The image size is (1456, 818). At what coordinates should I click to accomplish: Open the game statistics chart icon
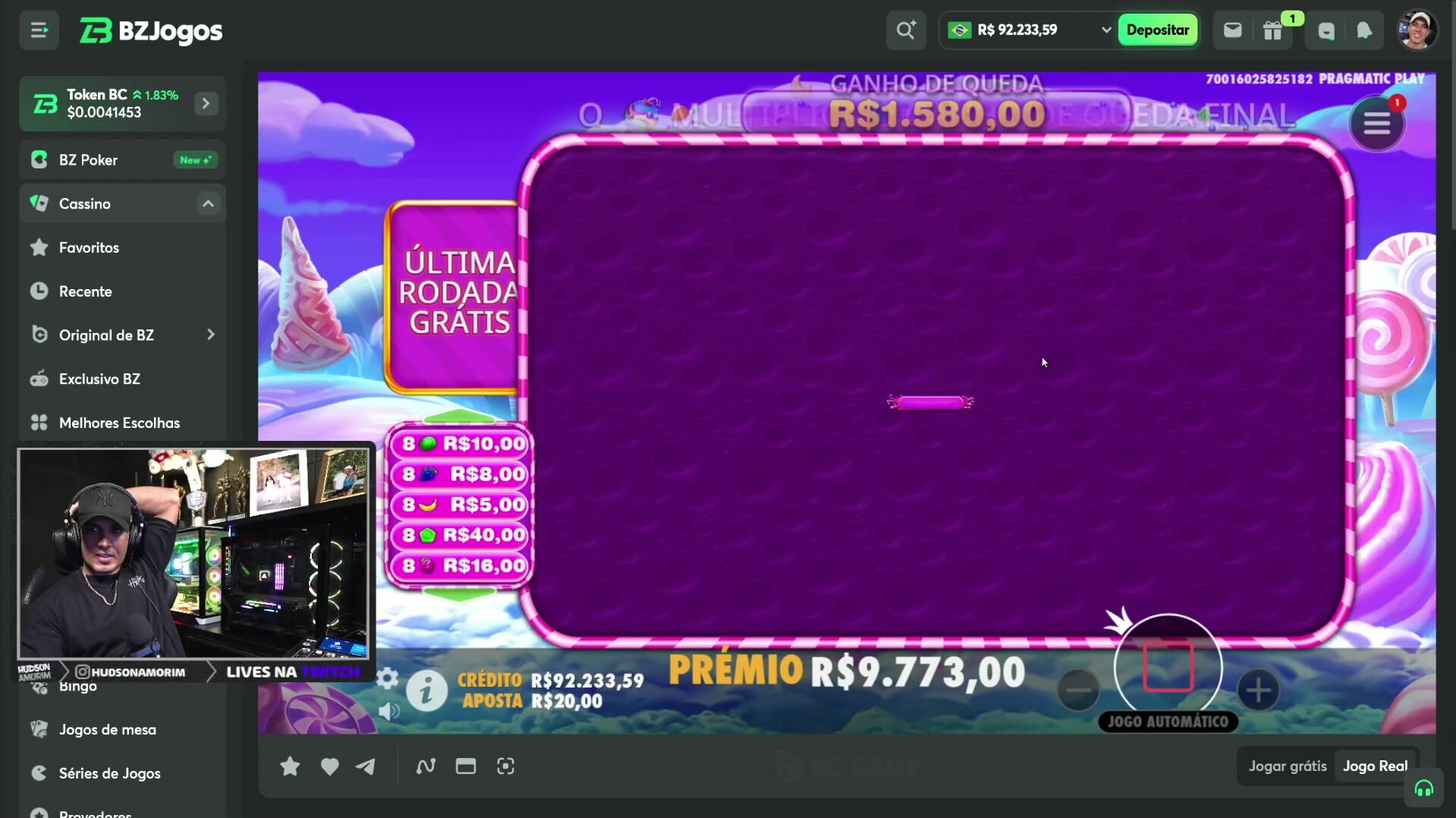click(426, 766)
